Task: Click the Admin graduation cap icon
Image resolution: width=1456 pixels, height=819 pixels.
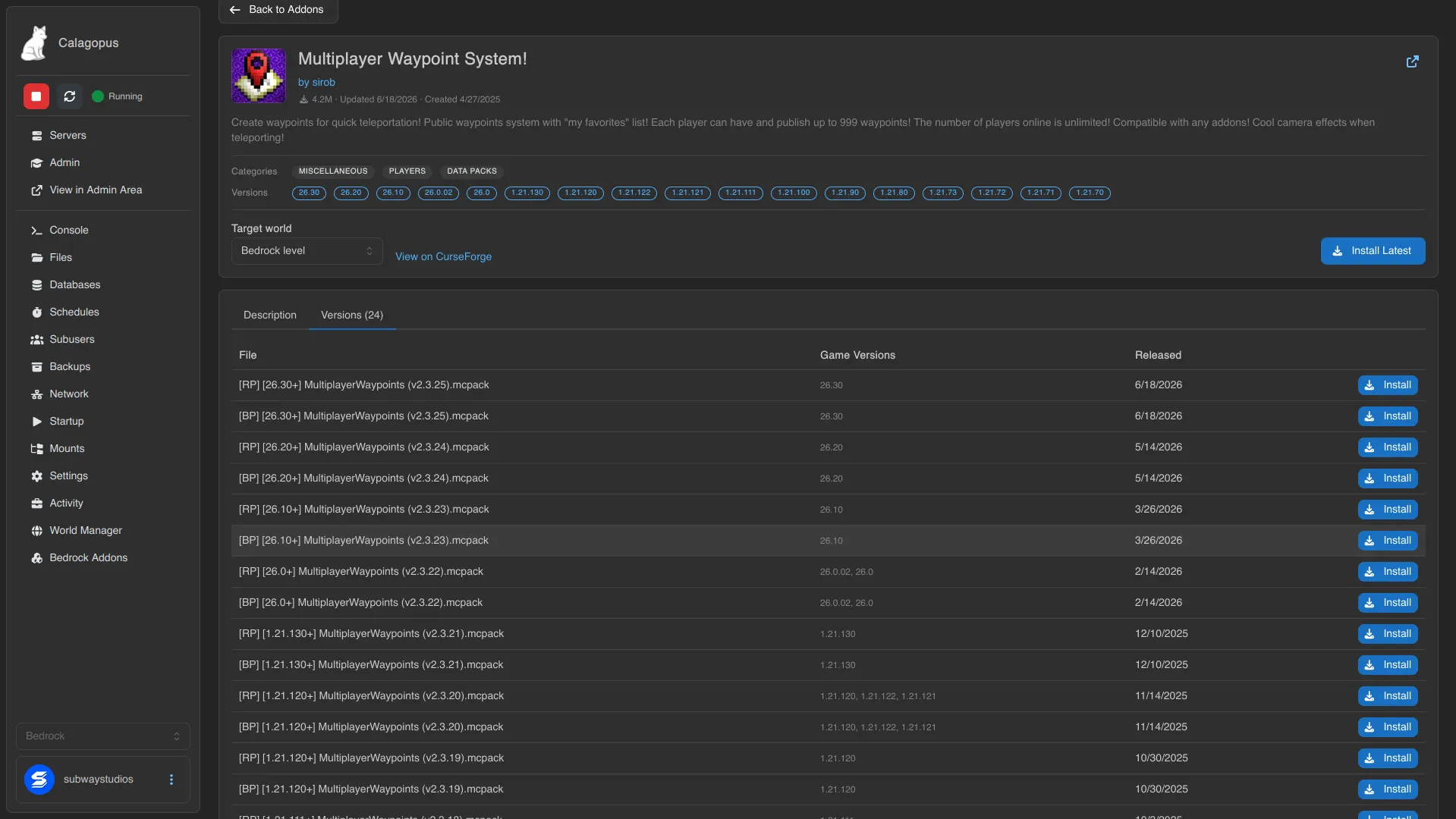Action: (x=36, y=163)
